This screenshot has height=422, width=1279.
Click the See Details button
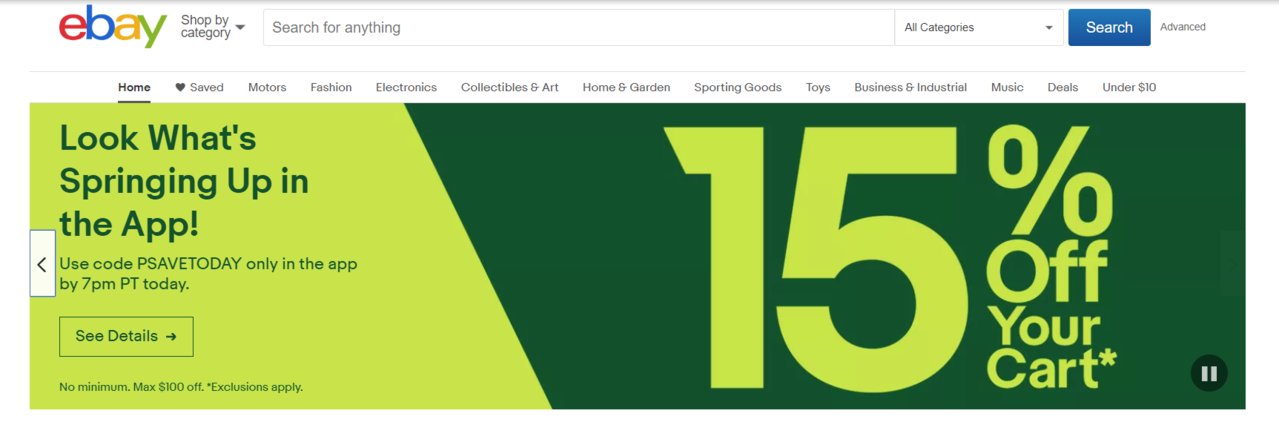[x=126, y=337]
